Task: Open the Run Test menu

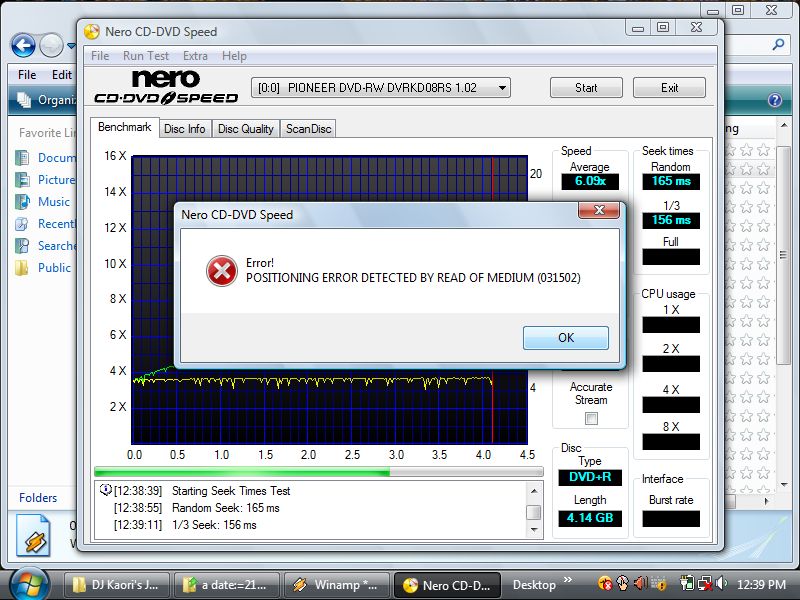Action: pos(145,56)
